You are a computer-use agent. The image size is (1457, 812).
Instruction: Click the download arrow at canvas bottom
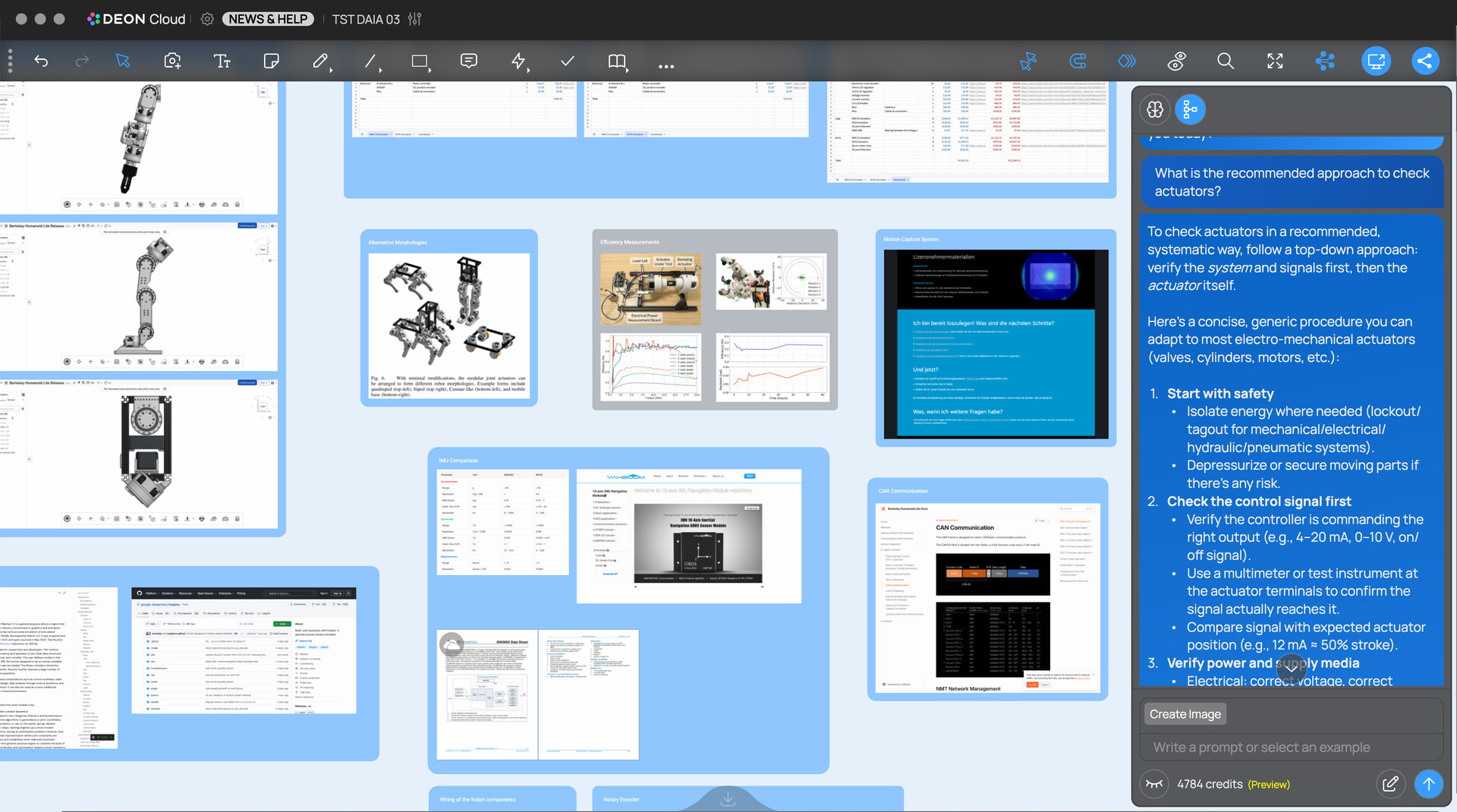tap(728, 798)
